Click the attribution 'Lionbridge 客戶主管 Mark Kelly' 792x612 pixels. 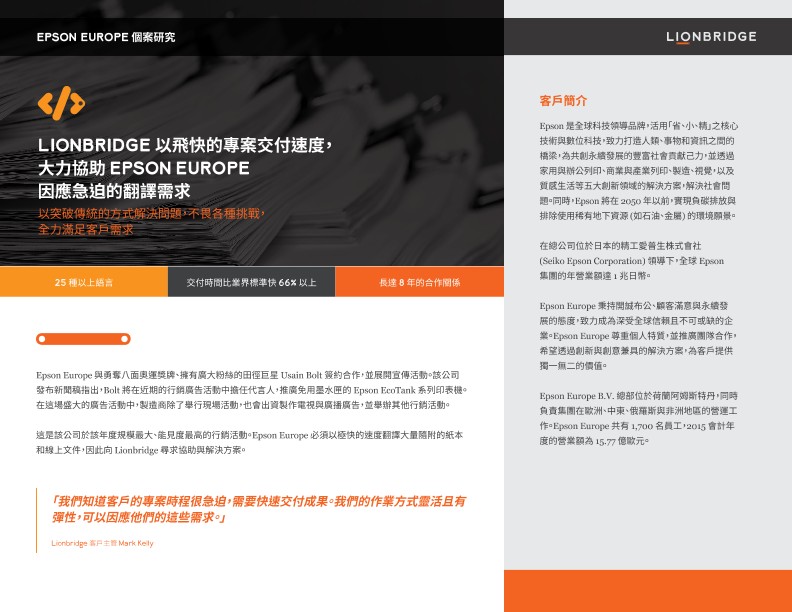click(103, 543)
